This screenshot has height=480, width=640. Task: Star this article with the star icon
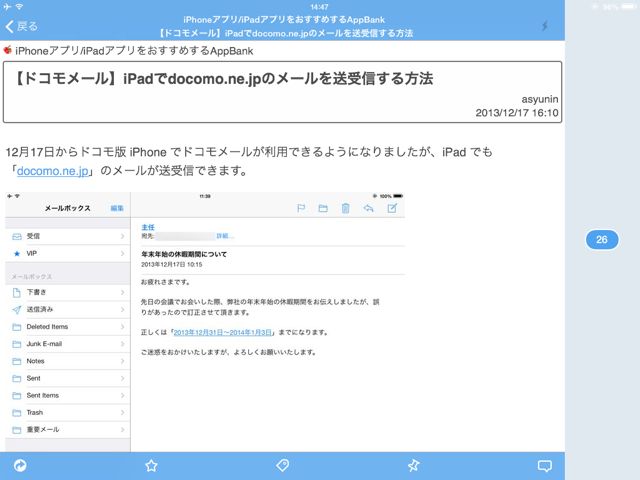coord(151,465)
